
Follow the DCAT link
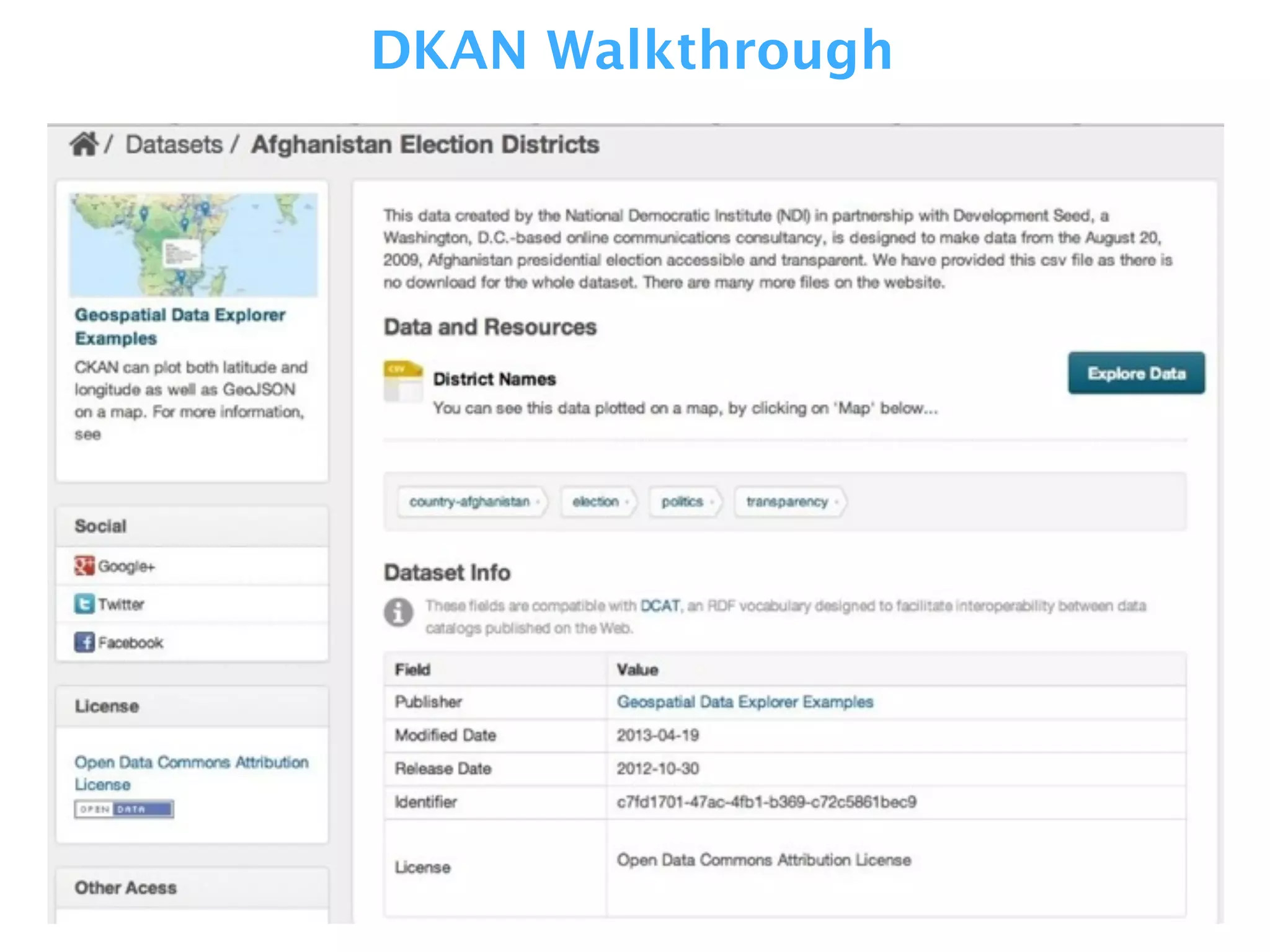tap(660, 606)
